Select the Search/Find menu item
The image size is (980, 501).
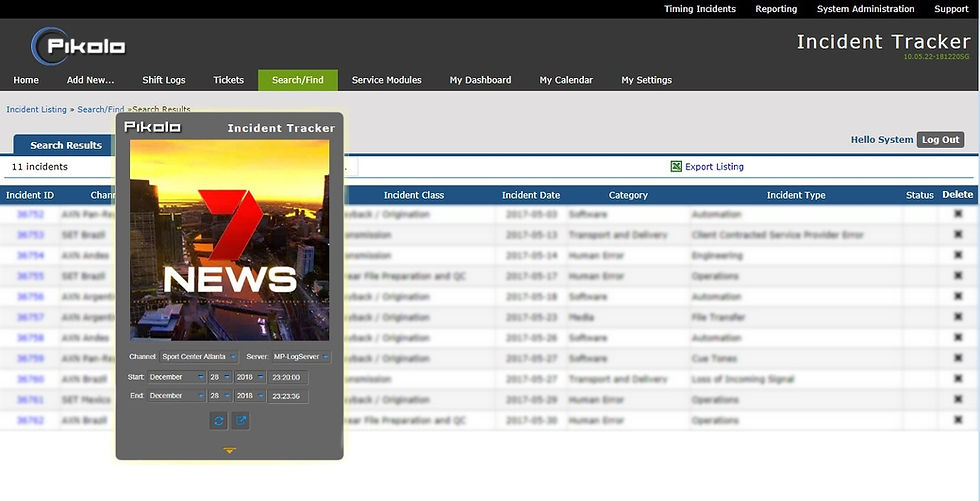(x=298, y=80)
